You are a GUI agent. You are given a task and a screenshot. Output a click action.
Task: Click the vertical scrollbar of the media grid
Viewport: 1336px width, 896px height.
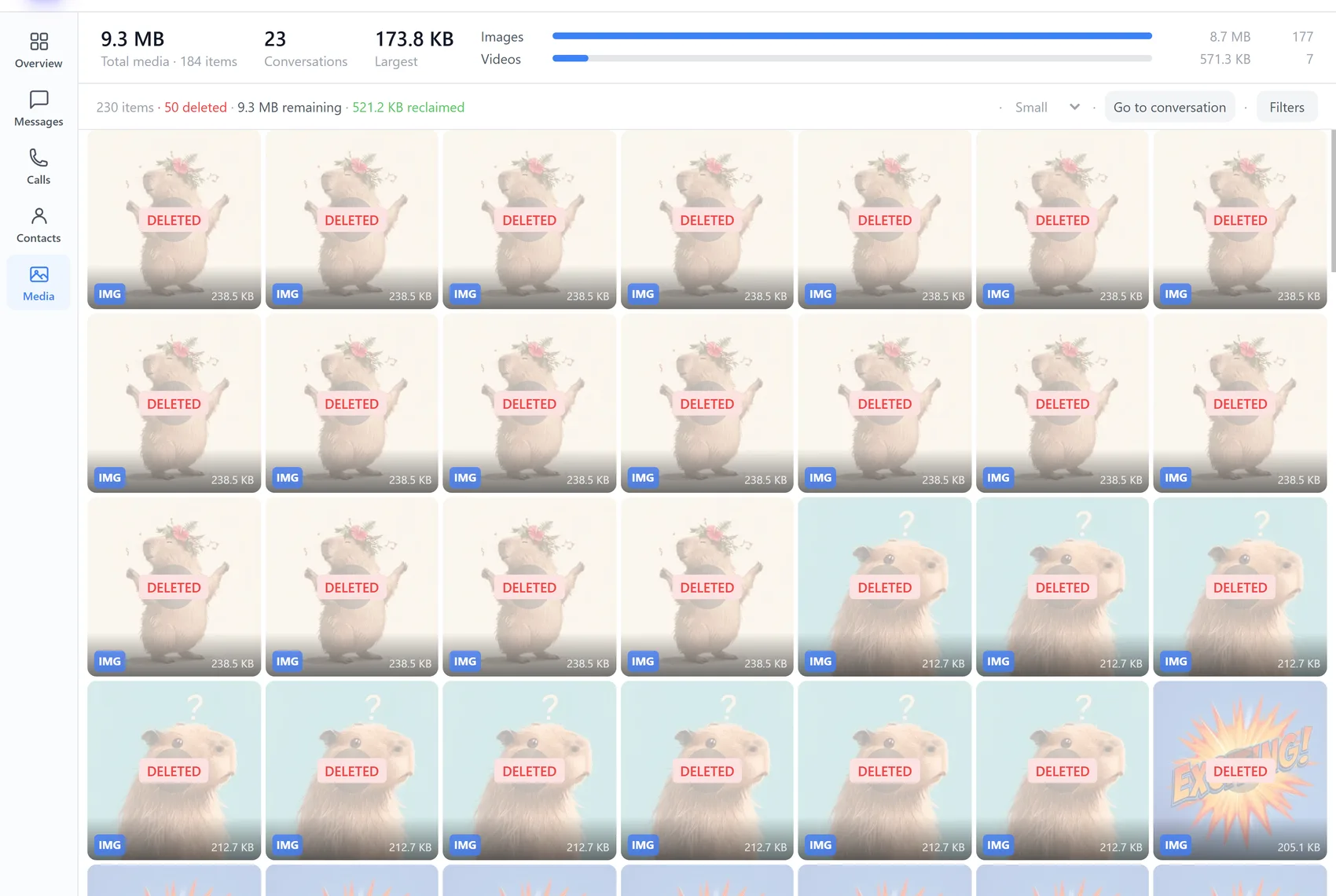tap(1332, 201)
